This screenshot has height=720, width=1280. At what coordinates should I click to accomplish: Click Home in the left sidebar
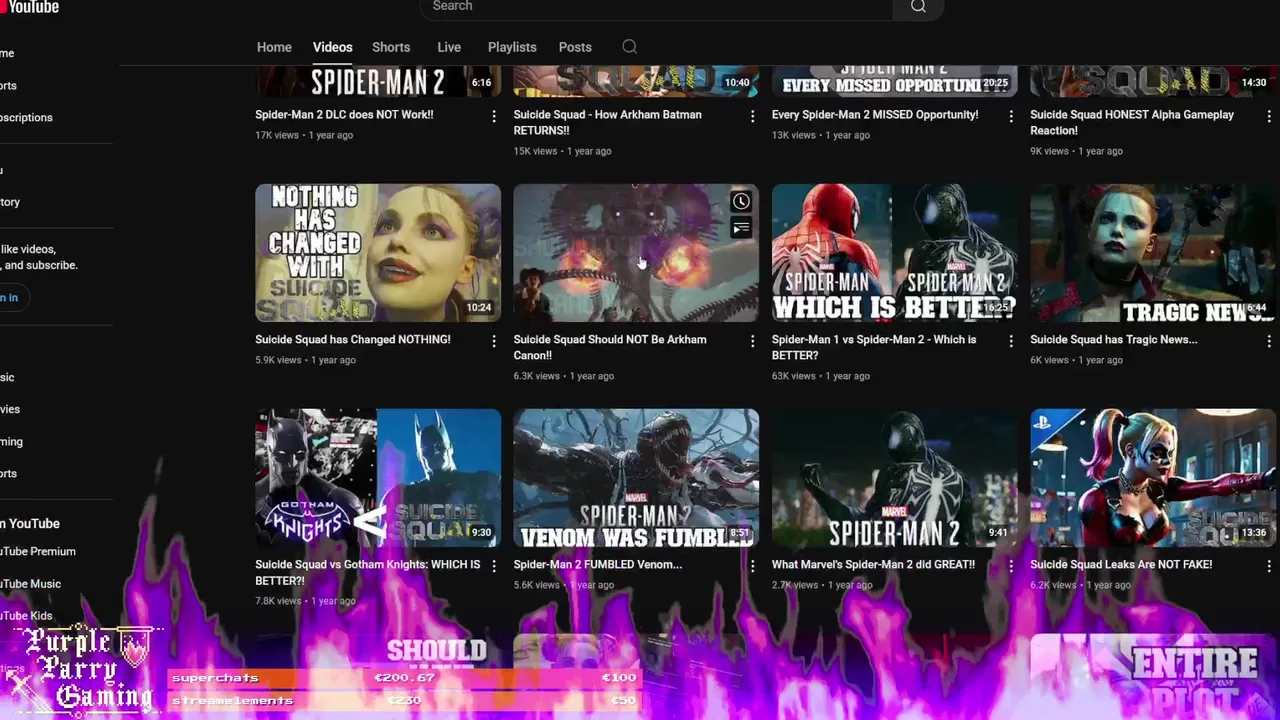[x=7, y=53]
